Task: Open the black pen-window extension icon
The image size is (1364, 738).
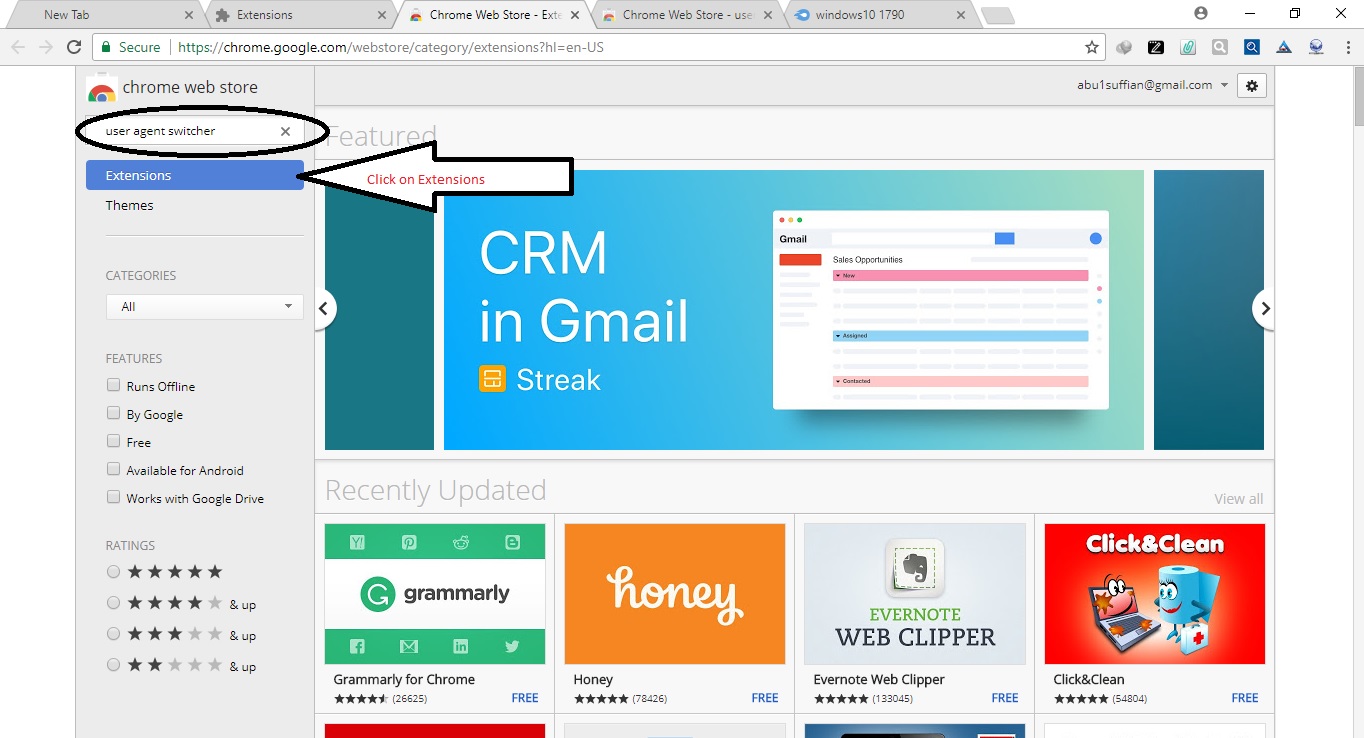Action: [x=1156, y=47]
